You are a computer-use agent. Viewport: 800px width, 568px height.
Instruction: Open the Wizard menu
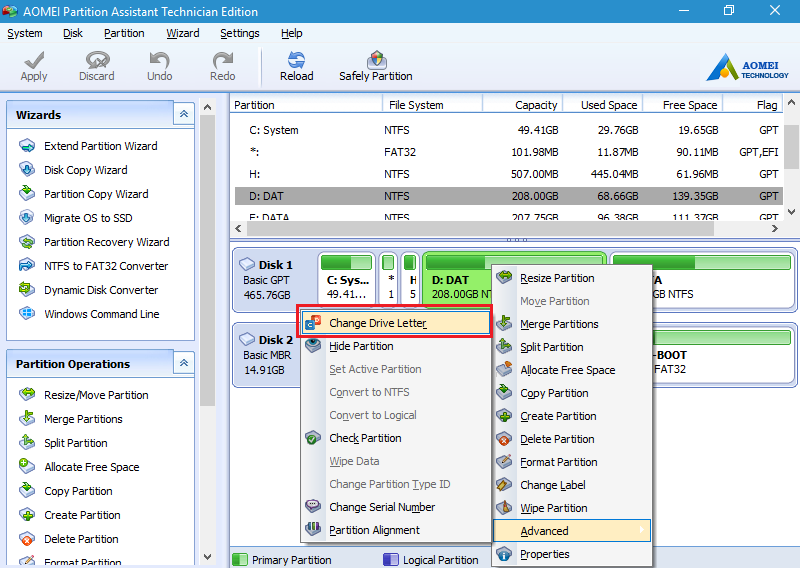coord(183,33)
